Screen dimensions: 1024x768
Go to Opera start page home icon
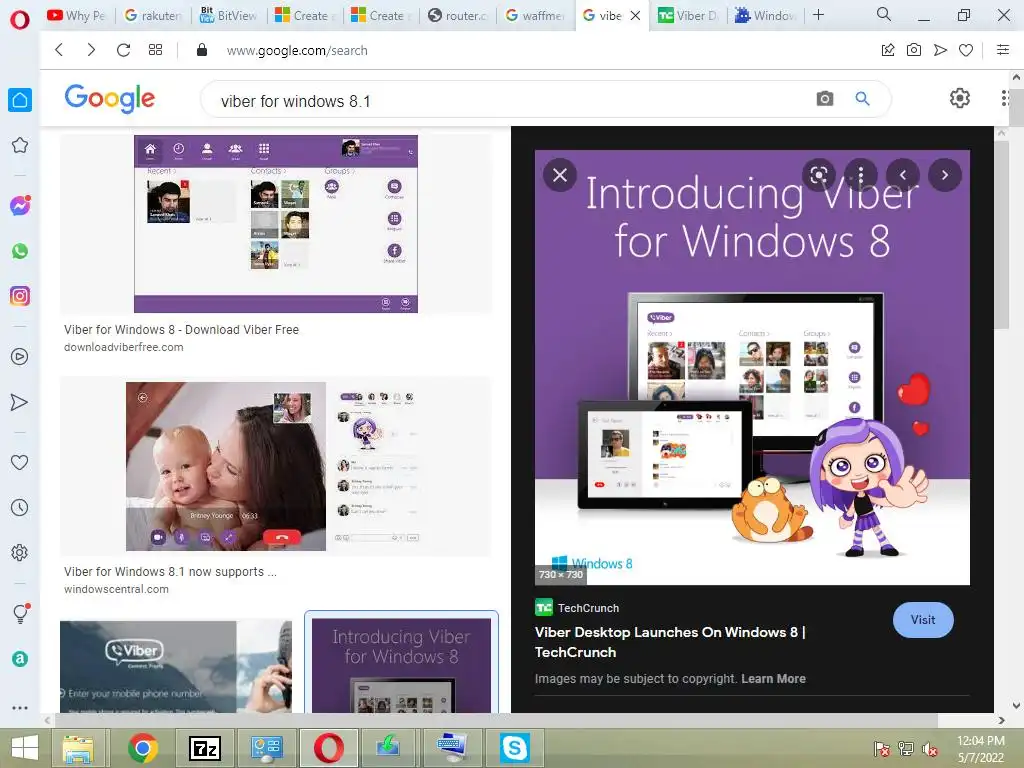20,100
